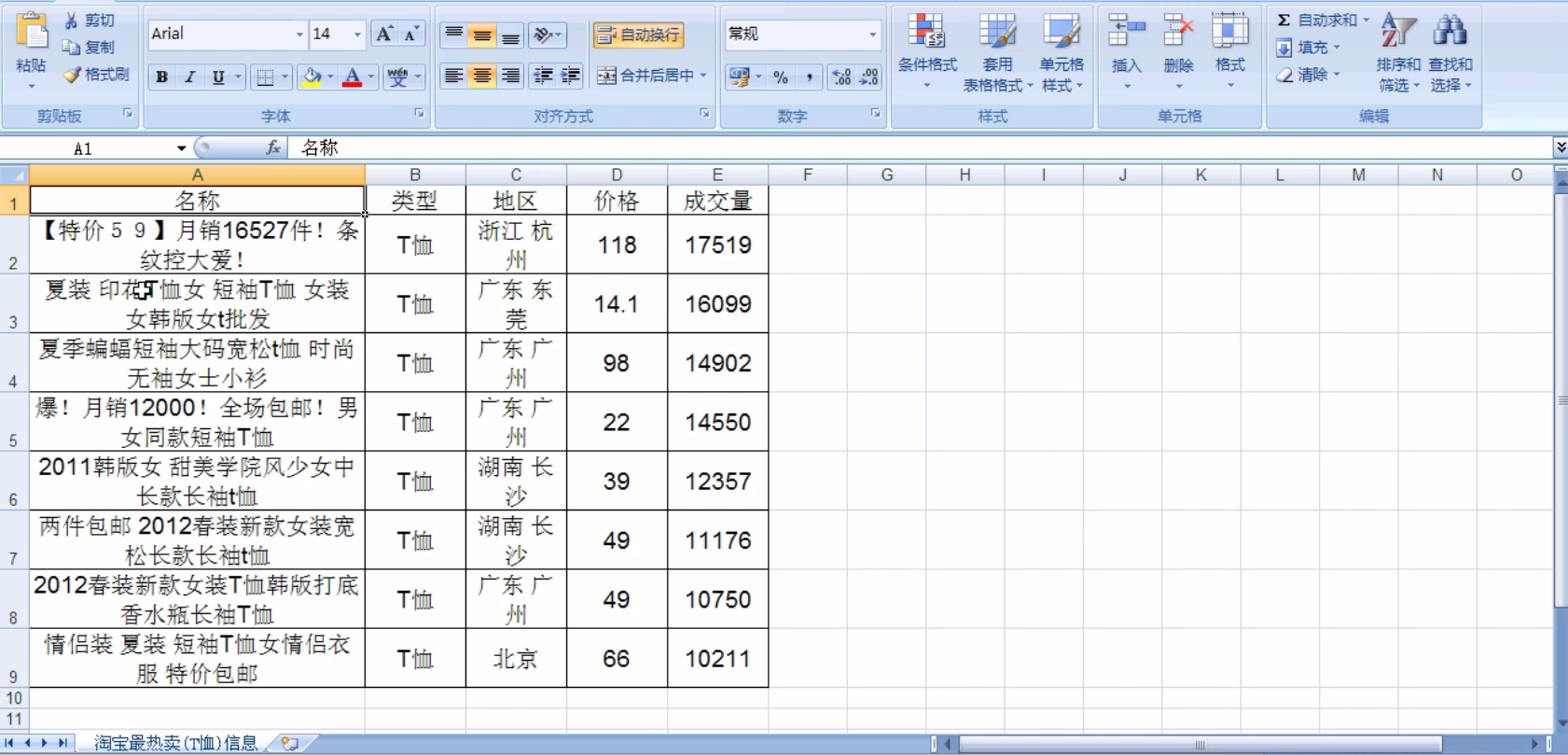Increase font size with the large A icon
Image resolution: width=1568 pixels, height=755 pixels.
point(383,35)
